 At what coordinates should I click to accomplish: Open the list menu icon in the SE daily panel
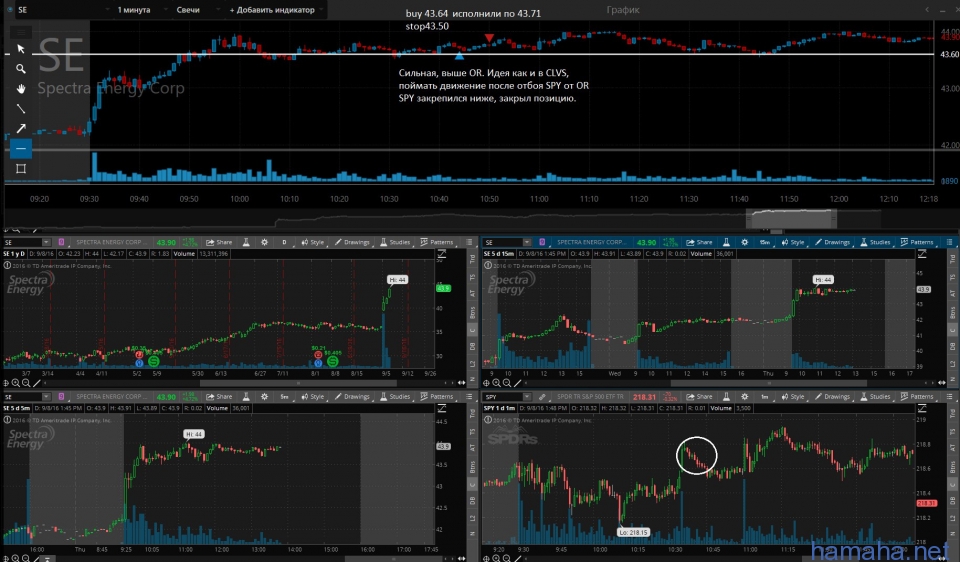[x=470, y=242]
